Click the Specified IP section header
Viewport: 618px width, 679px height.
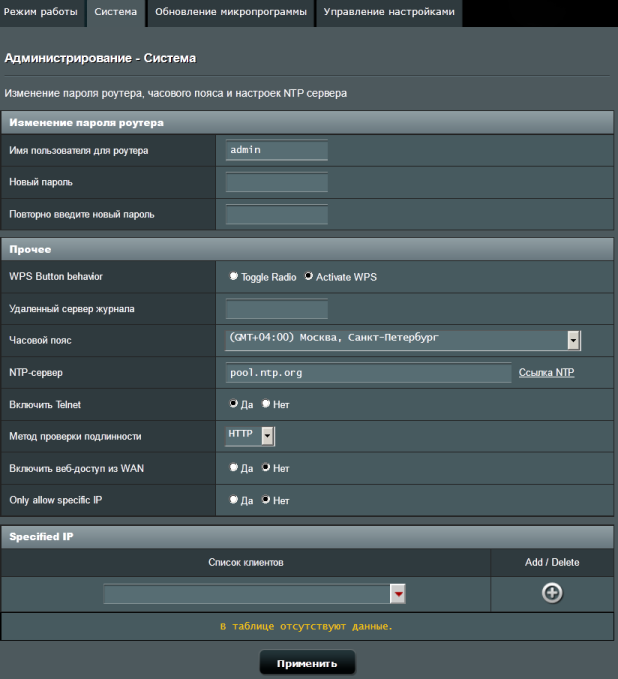pyautogui.click(x=307, y=537)
